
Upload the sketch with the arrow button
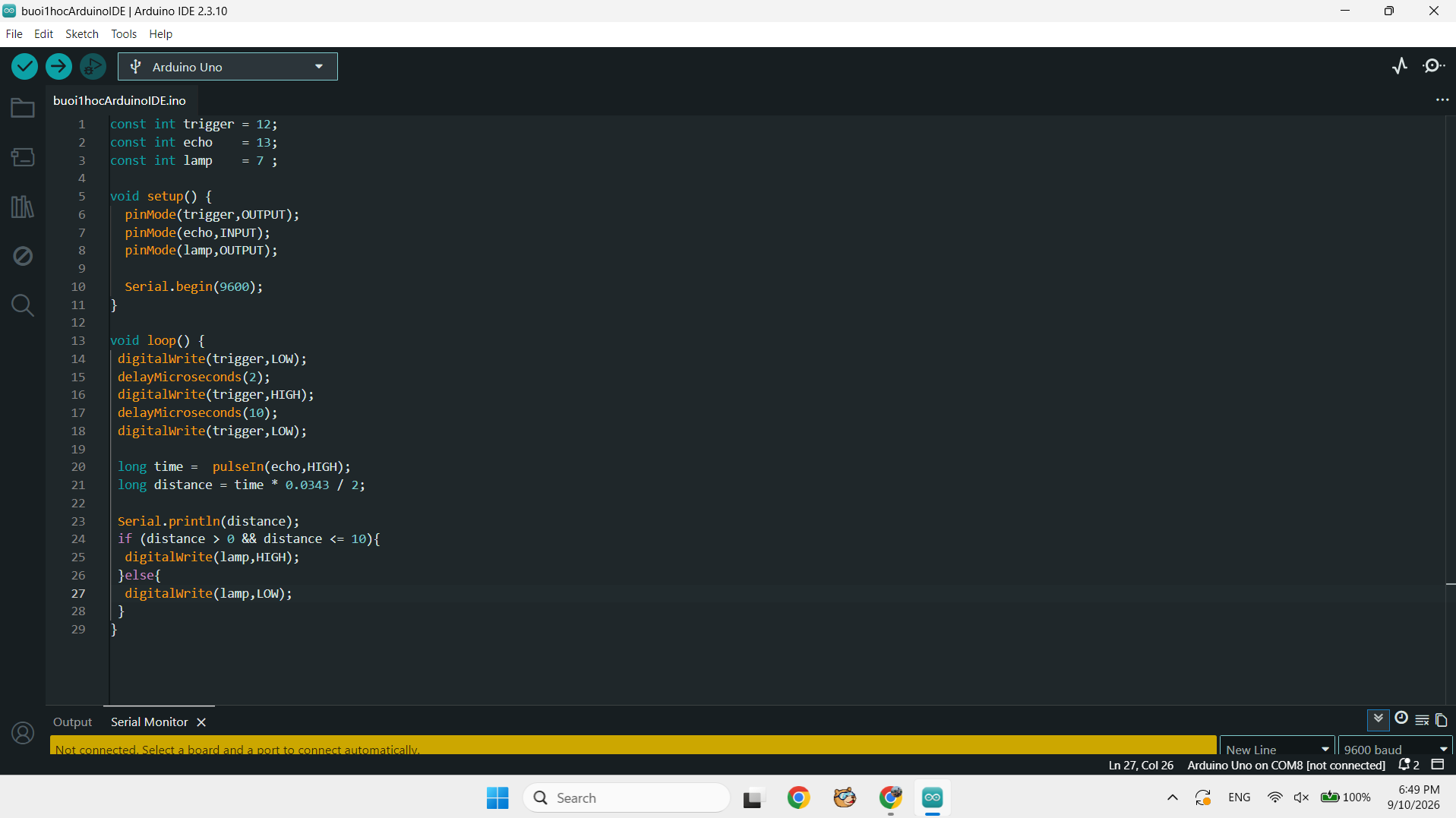58,67
